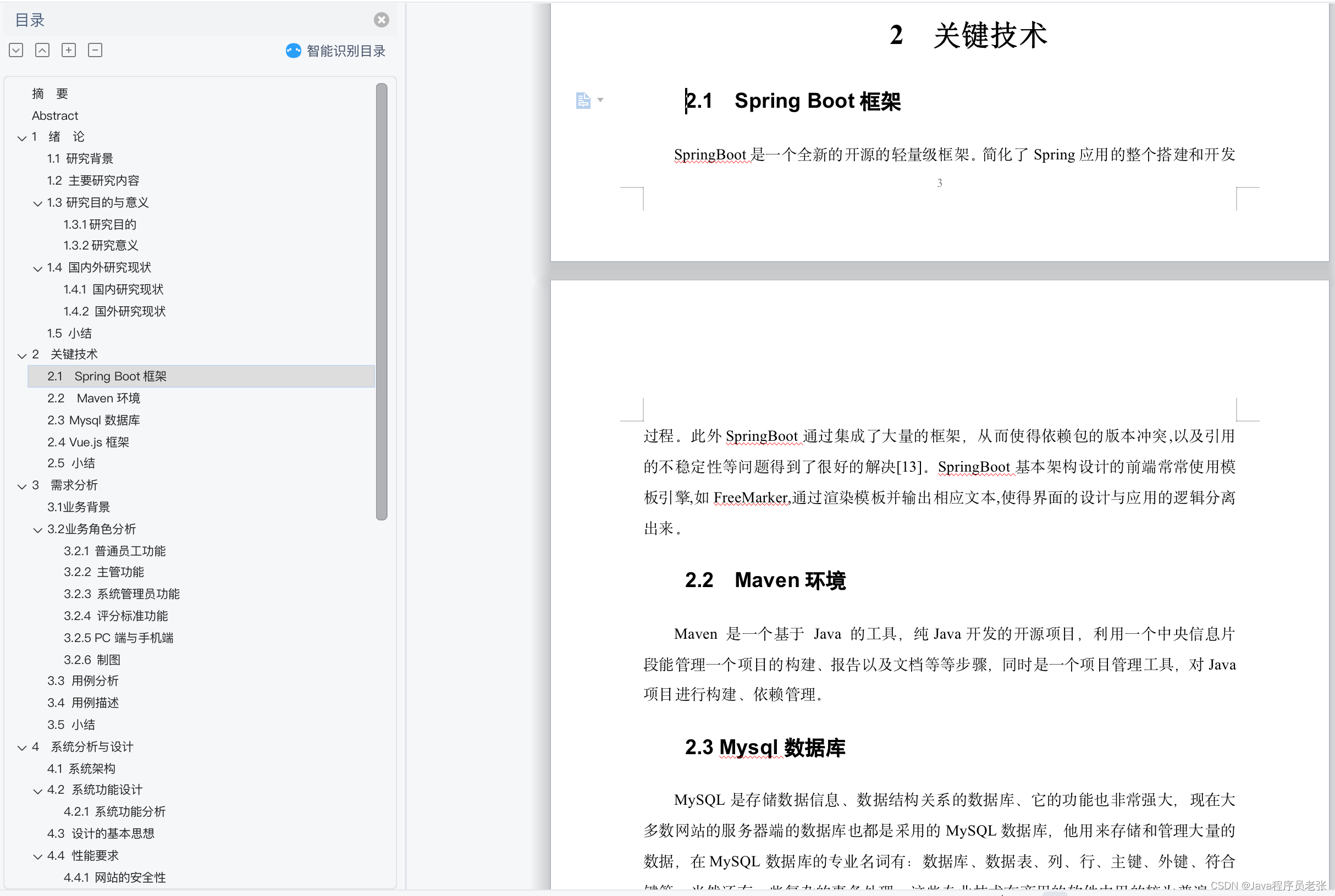
Task: Open dropdown arrow next to document icon
Action: pos(600,100)
